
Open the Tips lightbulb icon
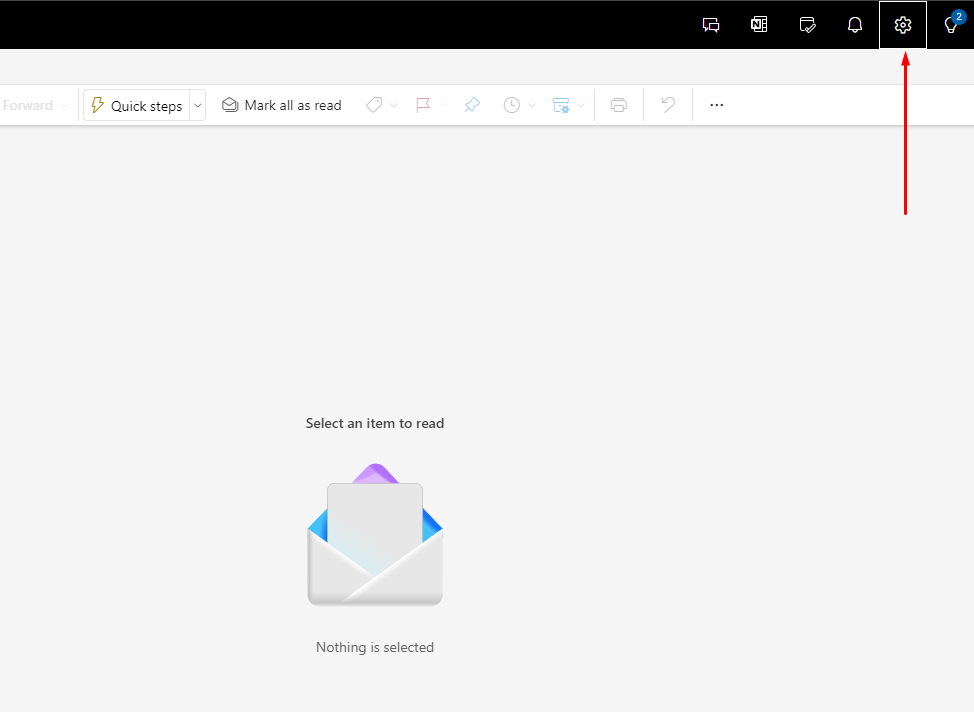(951, 25)
